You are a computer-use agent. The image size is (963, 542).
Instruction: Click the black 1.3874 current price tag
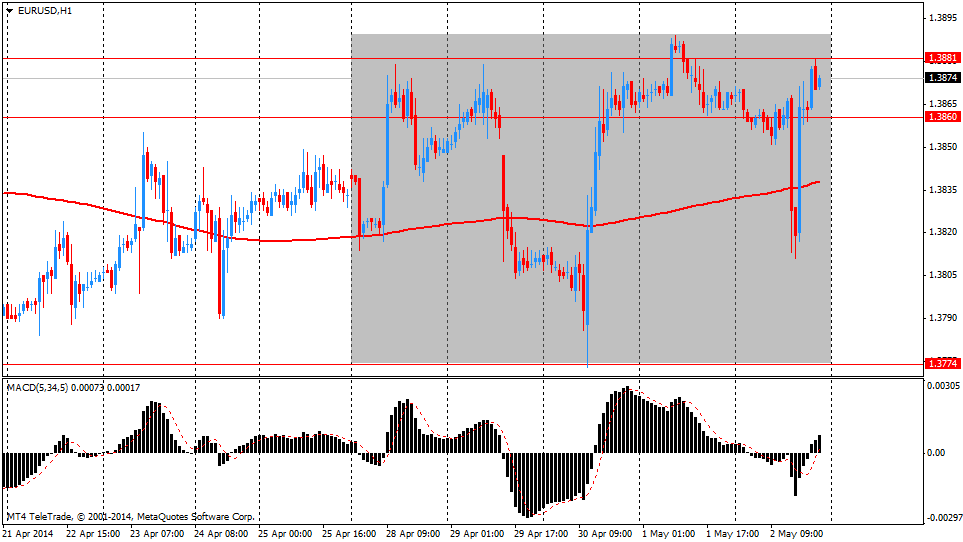tap(941, 78)
